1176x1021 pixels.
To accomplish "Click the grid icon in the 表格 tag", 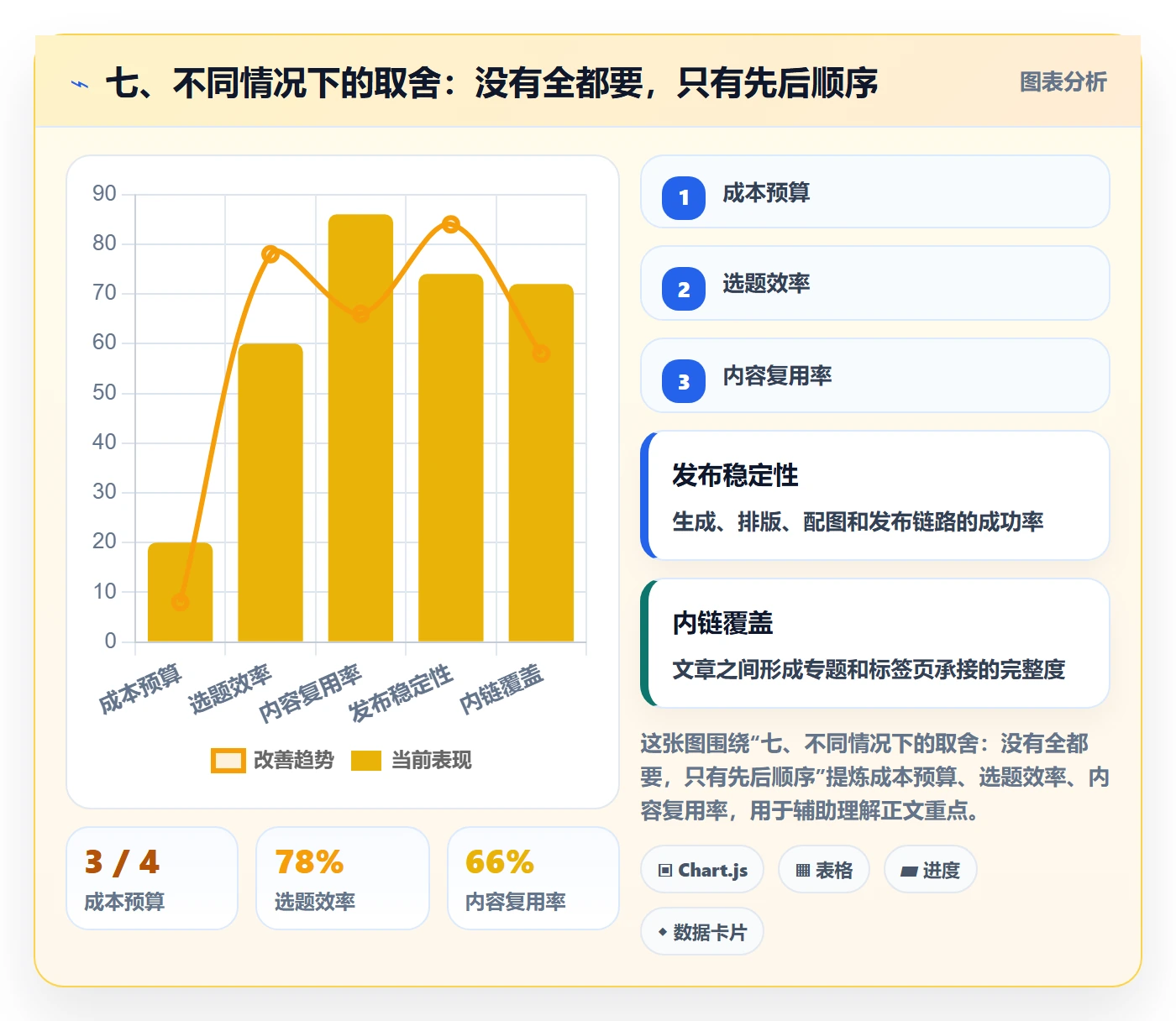I will click(803, 871).
